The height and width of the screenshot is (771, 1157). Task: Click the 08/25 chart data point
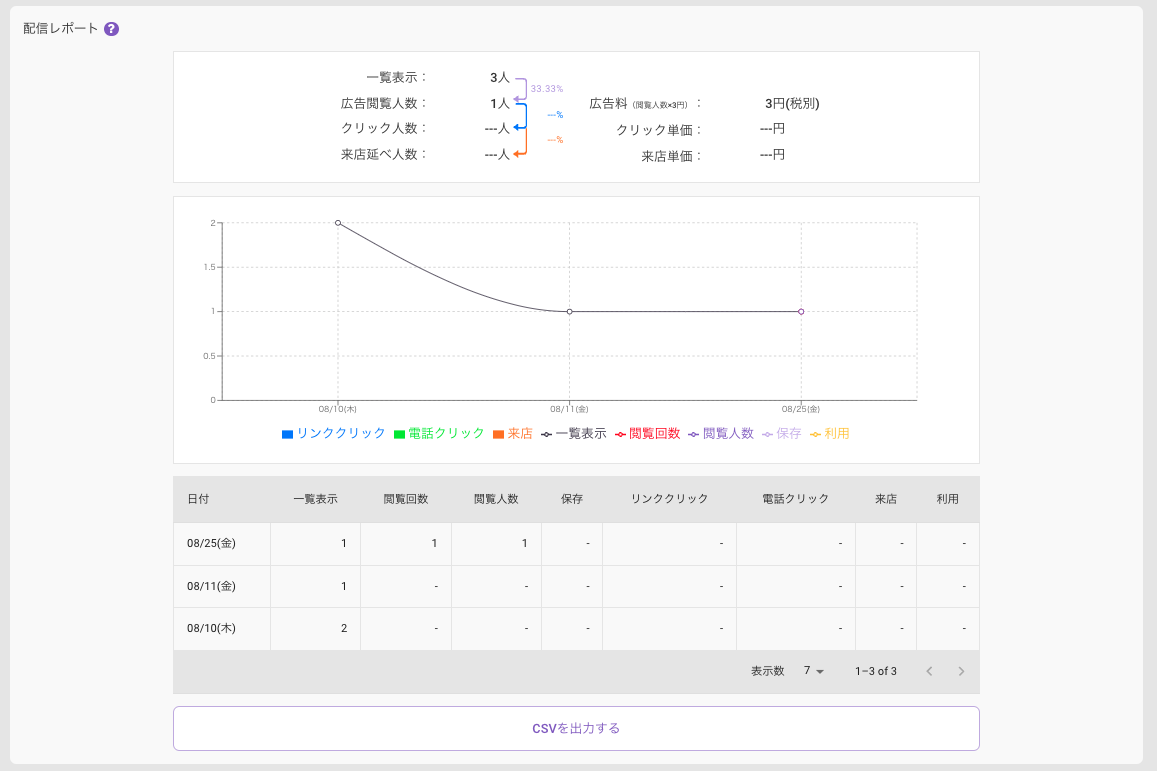[801, 311]
